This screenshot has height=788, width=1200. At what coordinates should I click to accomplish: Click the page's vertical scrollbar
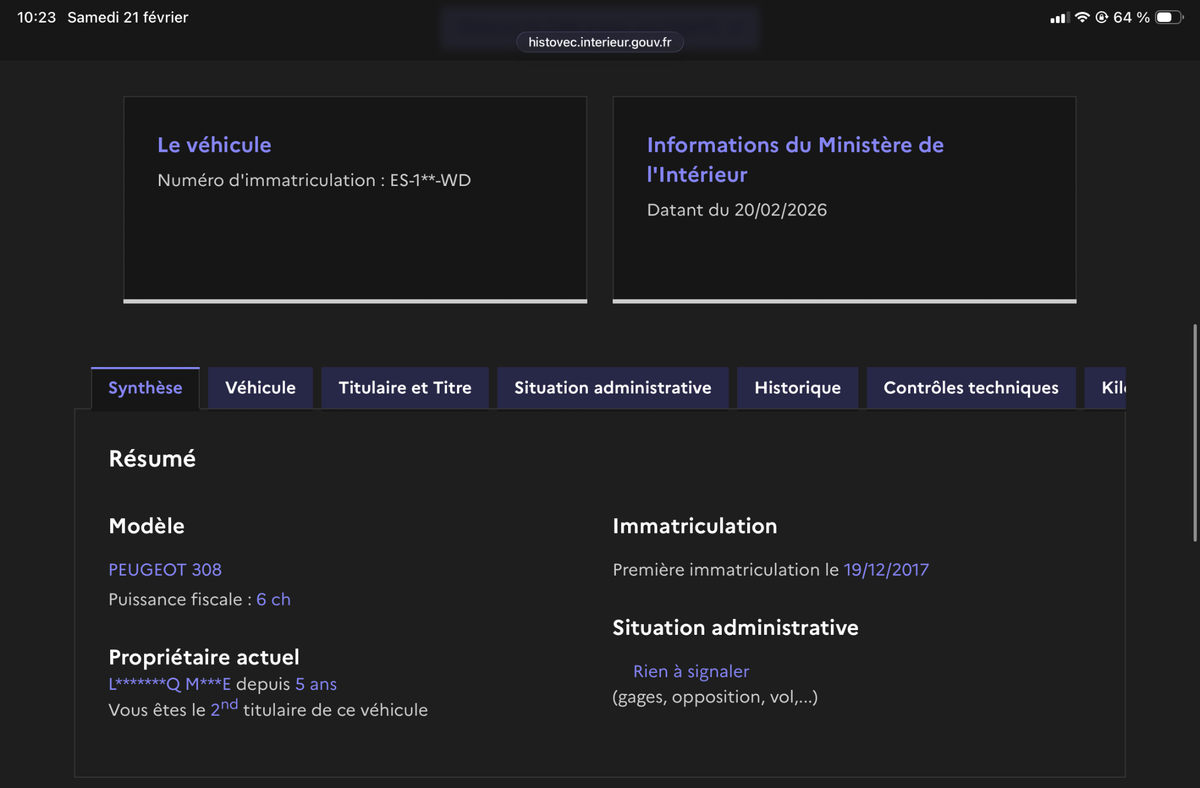[x=1195, y=432]
